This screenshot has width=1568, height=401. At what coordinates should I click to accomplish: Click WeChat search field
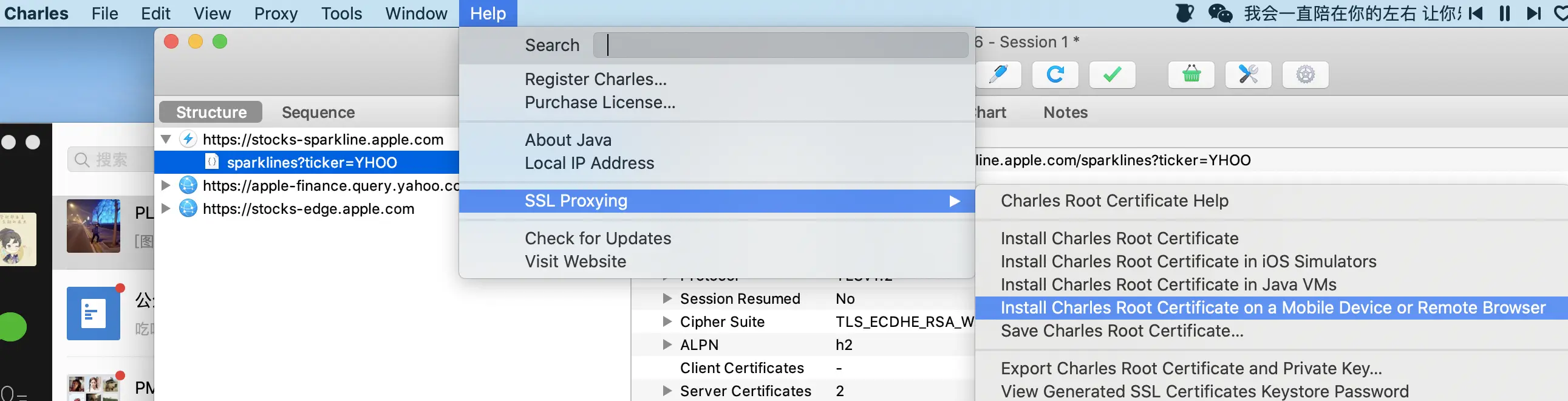(x=111, y=160)
